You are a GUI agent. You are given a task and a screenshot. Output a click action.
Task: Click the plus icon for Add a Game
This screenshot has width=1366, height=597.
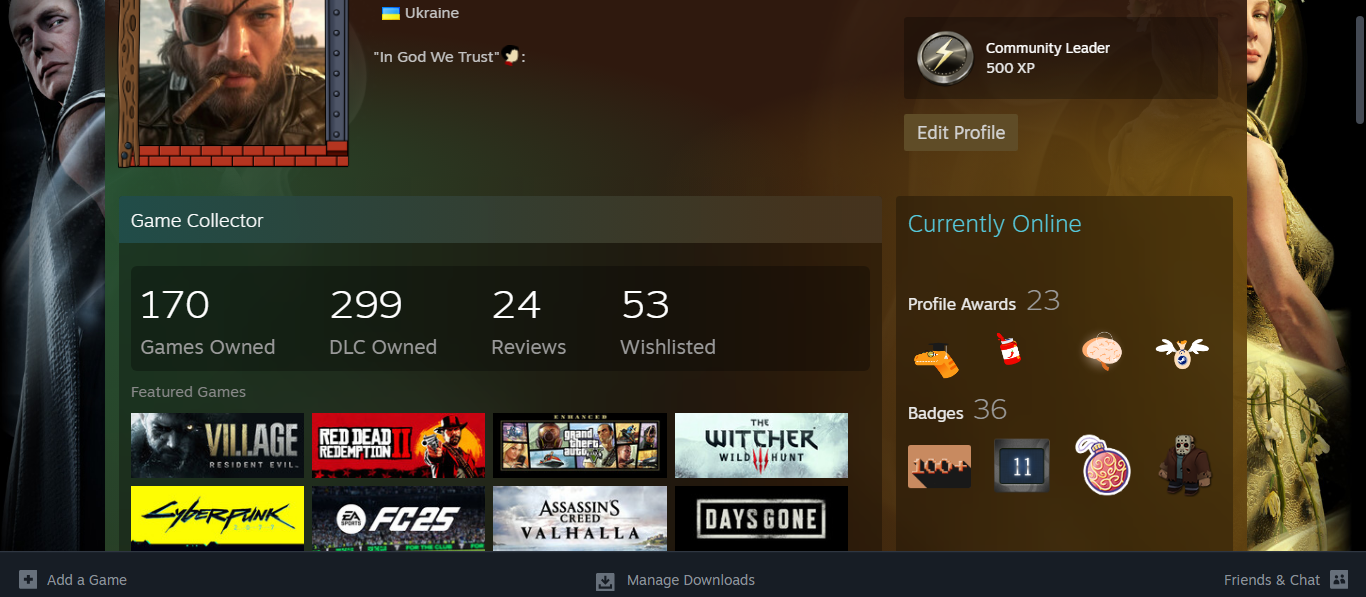28,580
